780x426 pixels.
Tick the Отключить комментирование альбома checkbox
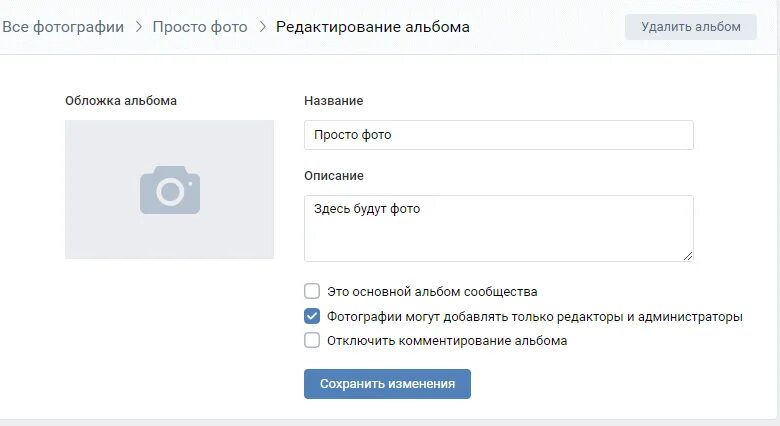312,340
